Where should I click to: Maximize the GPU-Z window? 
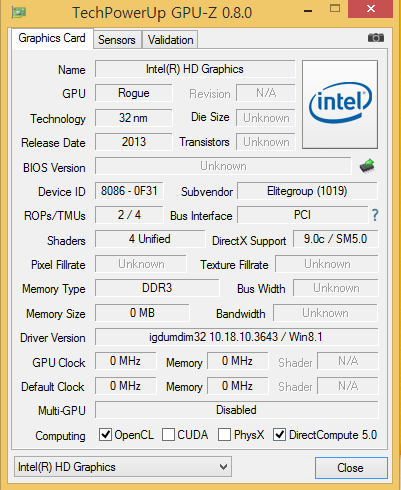(x=335, y=9)
